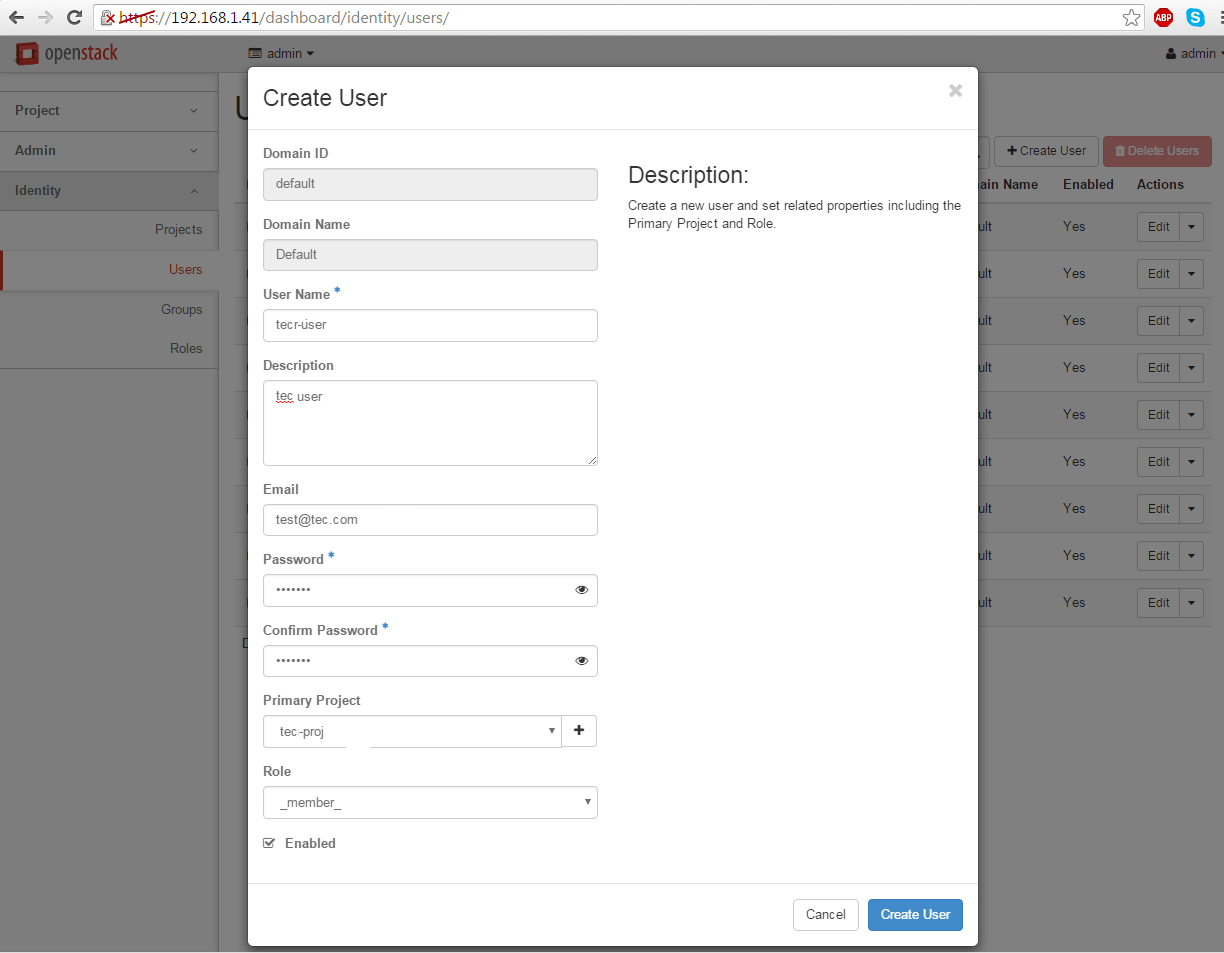Screen dimensions: 1224x953
Task: Click the disabled Domain ID field
Action: (430, 184)
